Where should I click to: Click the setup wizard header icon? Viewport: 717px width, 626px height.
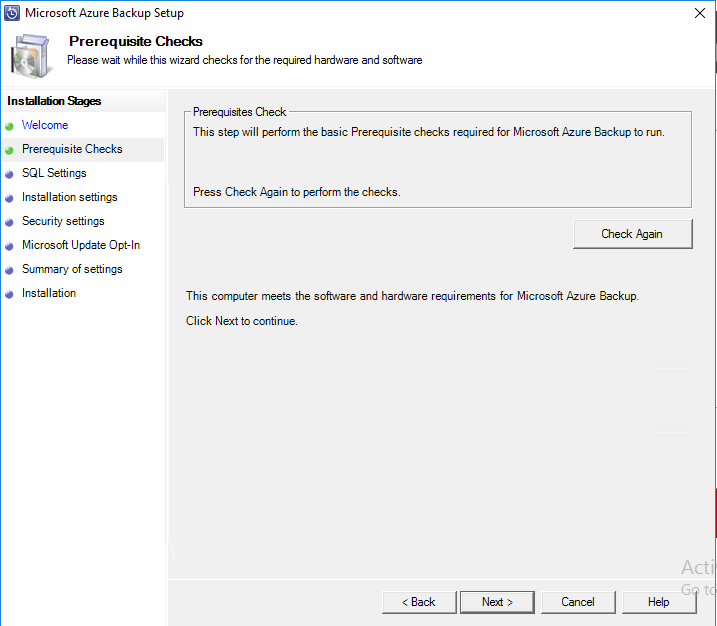pyautogui.click(x=32, y=55)
